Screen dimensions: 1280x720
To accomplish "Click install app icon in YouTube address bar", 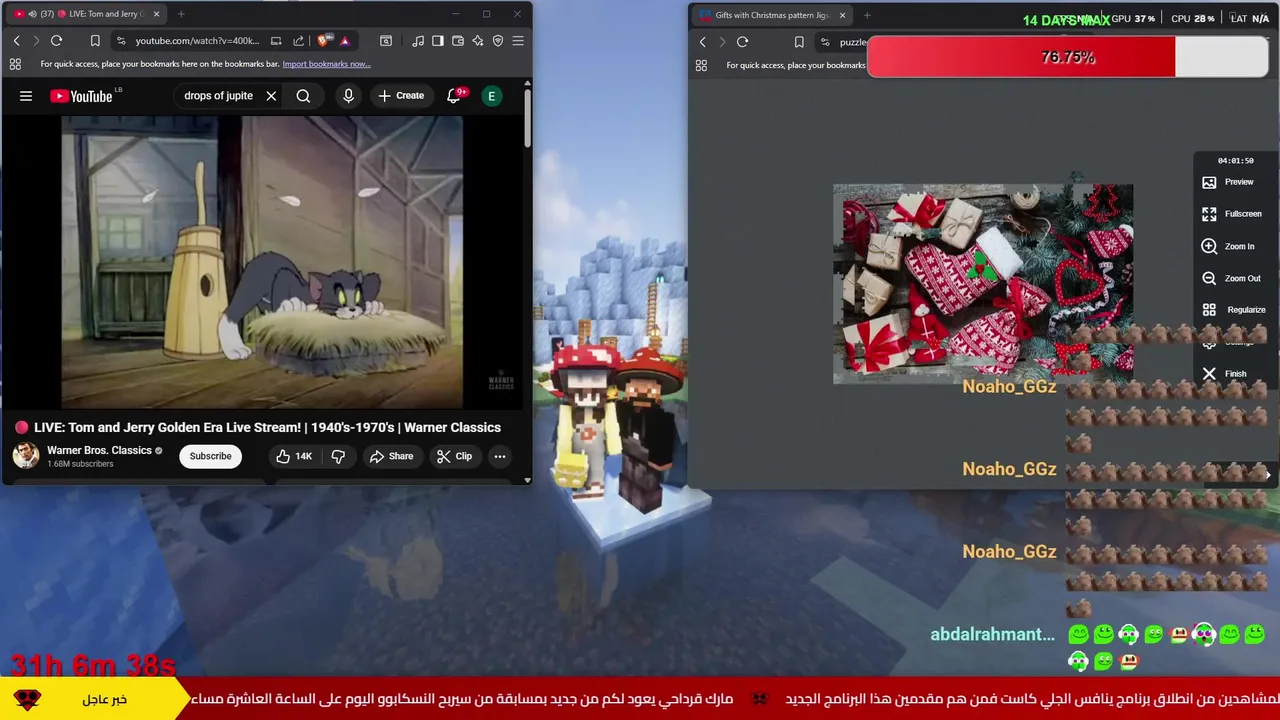I will tap(276, 41).
